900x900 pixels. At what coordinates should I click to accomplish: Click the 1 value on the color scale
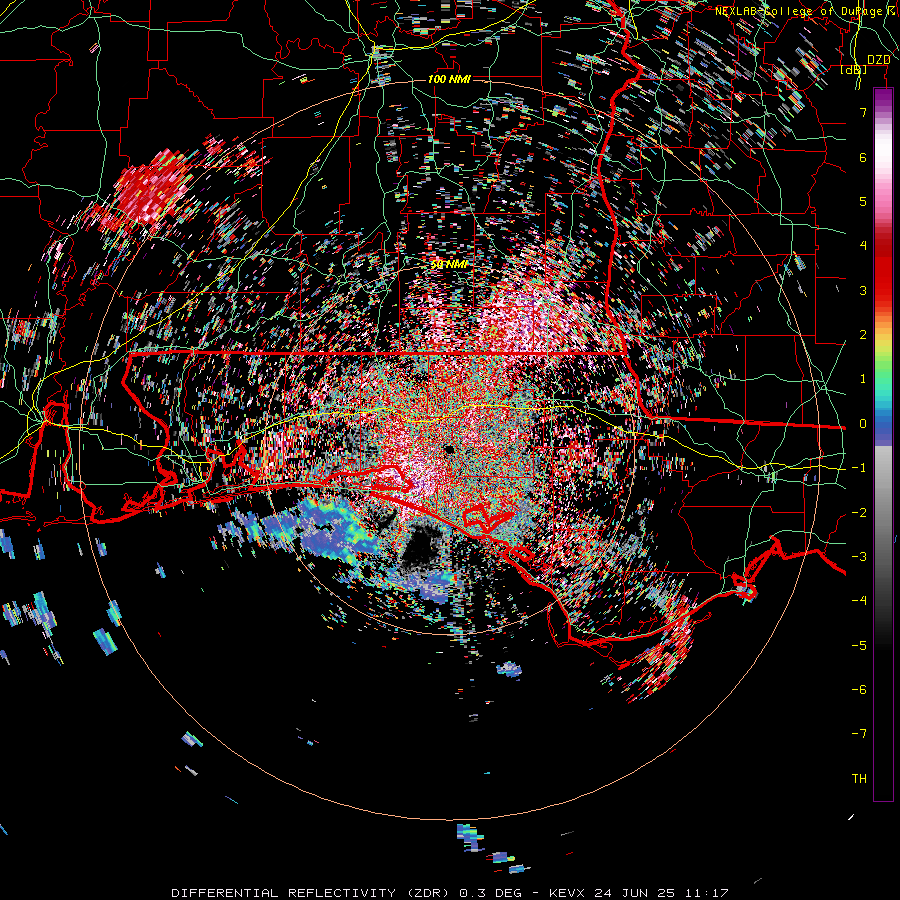coord(863,379)
